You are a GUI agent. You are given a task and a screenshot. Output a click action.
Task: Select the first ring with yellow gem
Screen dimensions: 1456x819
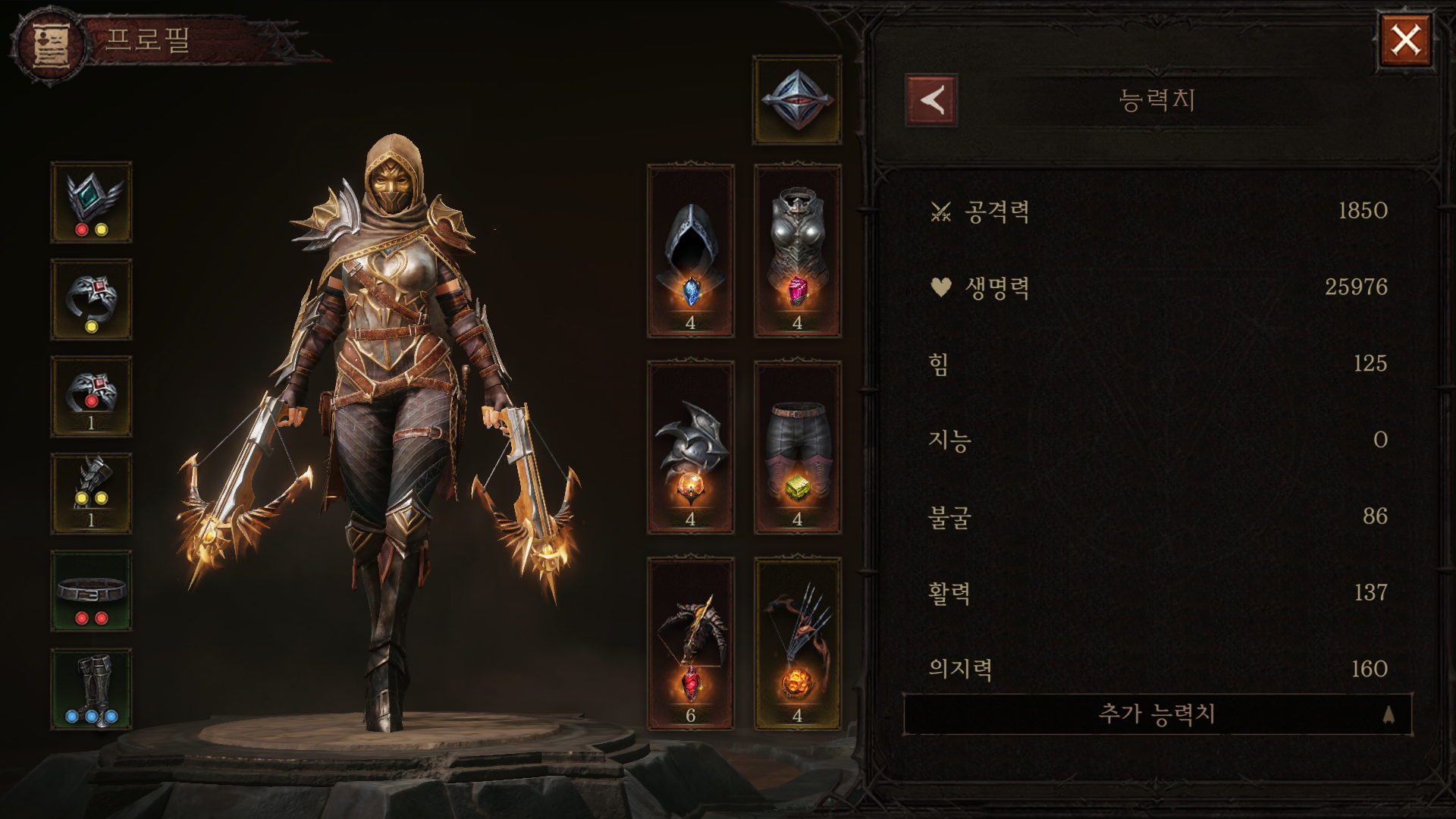pos(91,299)
